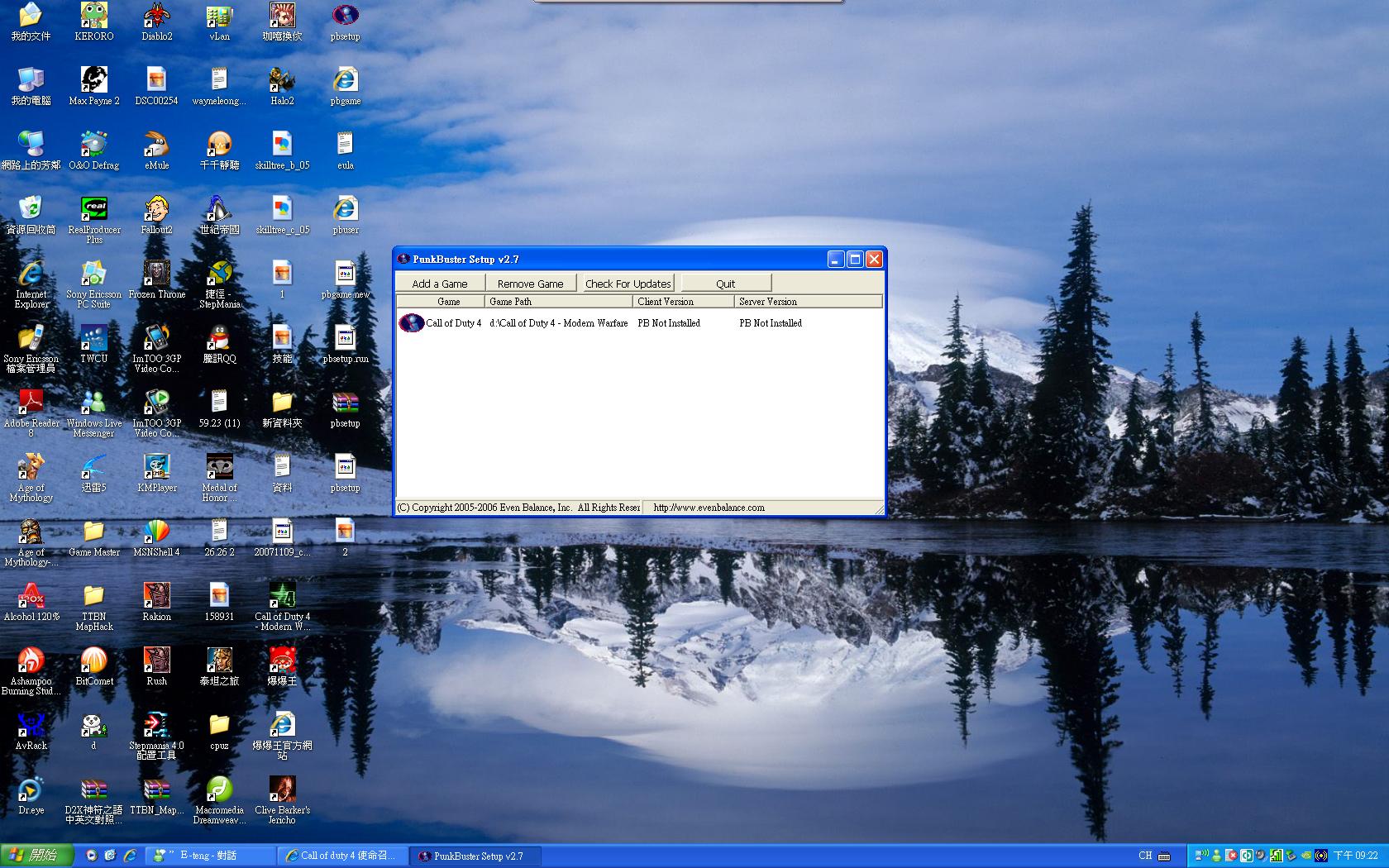Select the Fallout2 desktop icon

click(x=156, y=209)
